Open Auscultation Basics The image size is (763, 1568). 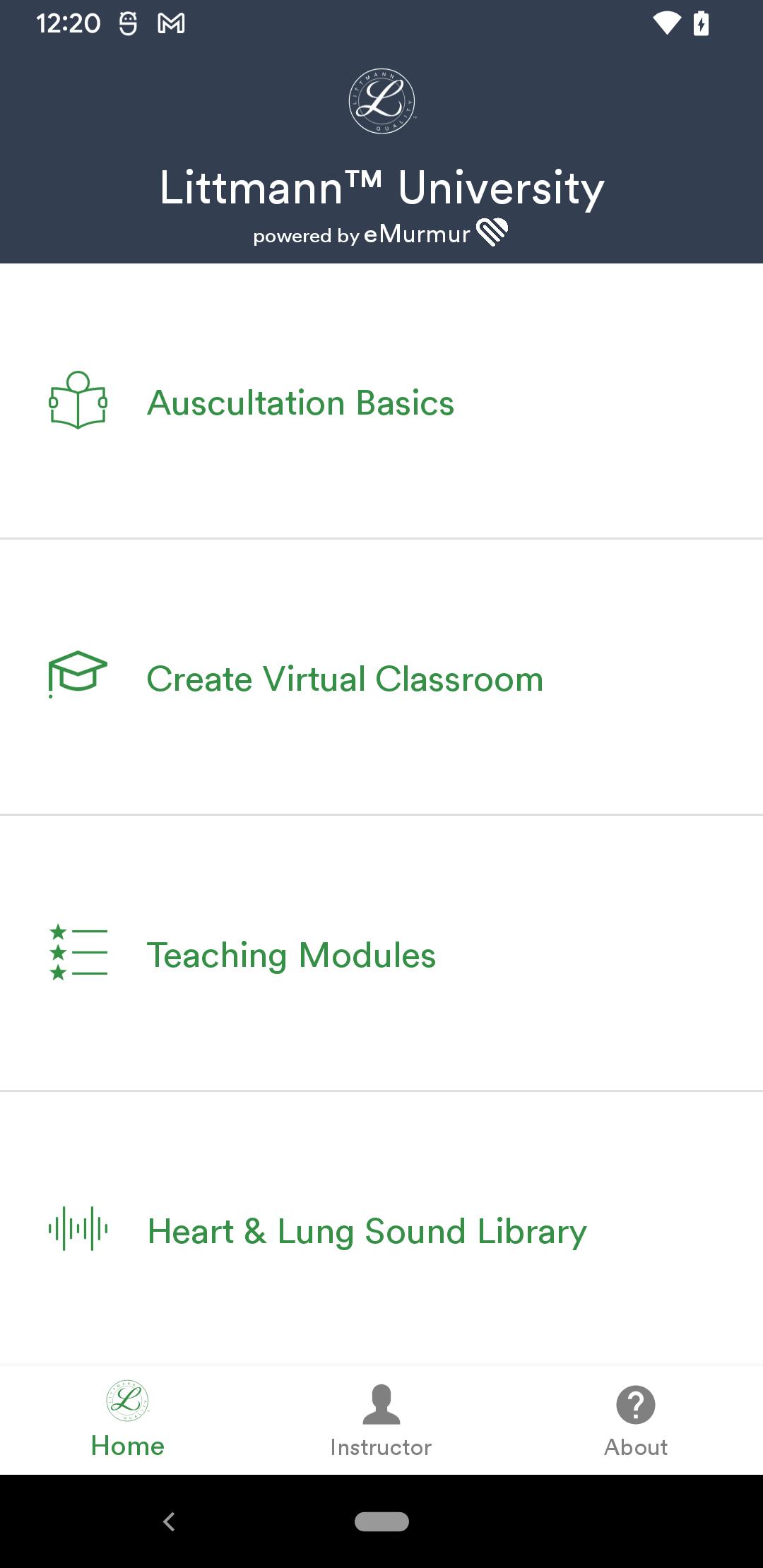tap(381, 401)
